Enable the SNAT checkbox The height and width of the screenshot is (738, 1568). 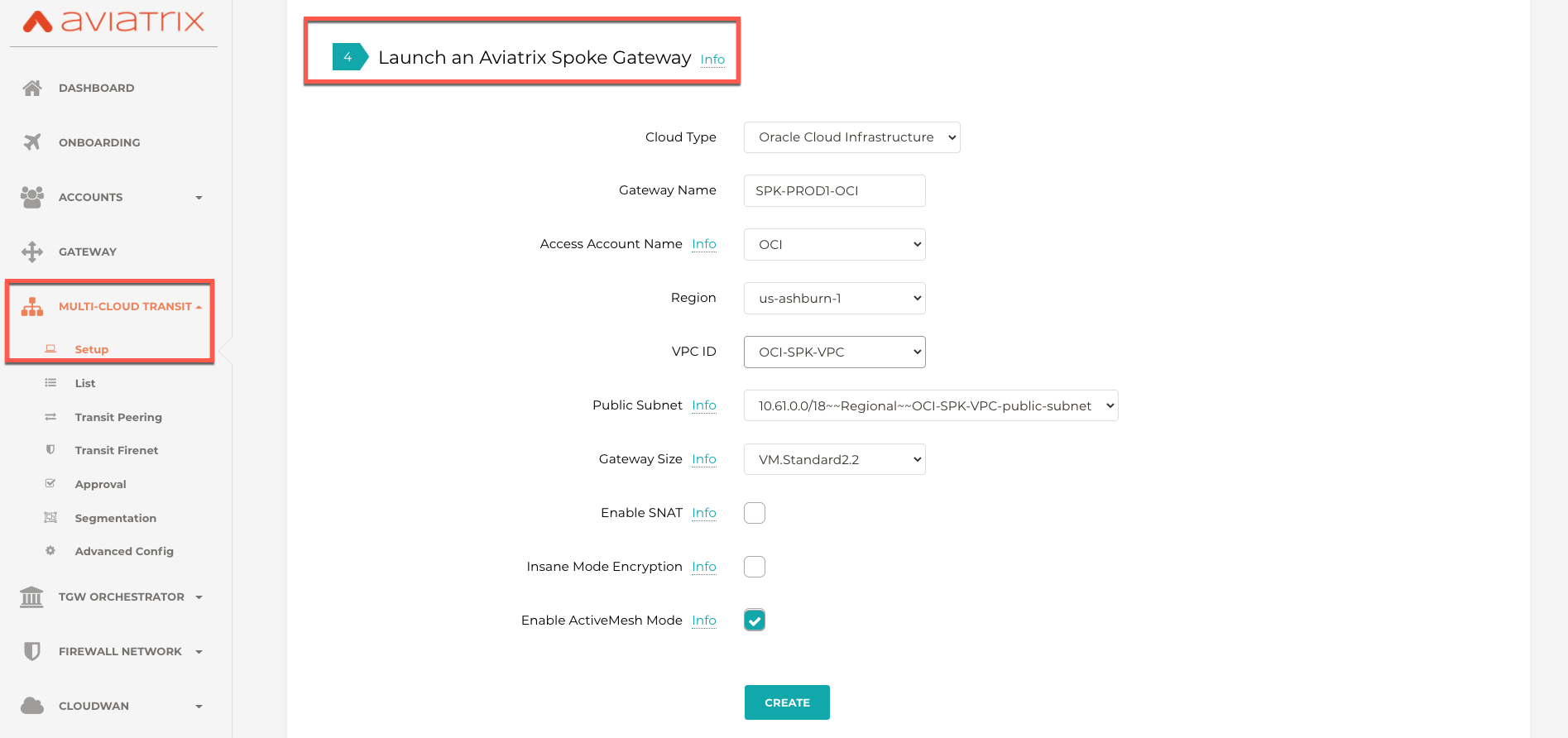[x=755, y=513]
